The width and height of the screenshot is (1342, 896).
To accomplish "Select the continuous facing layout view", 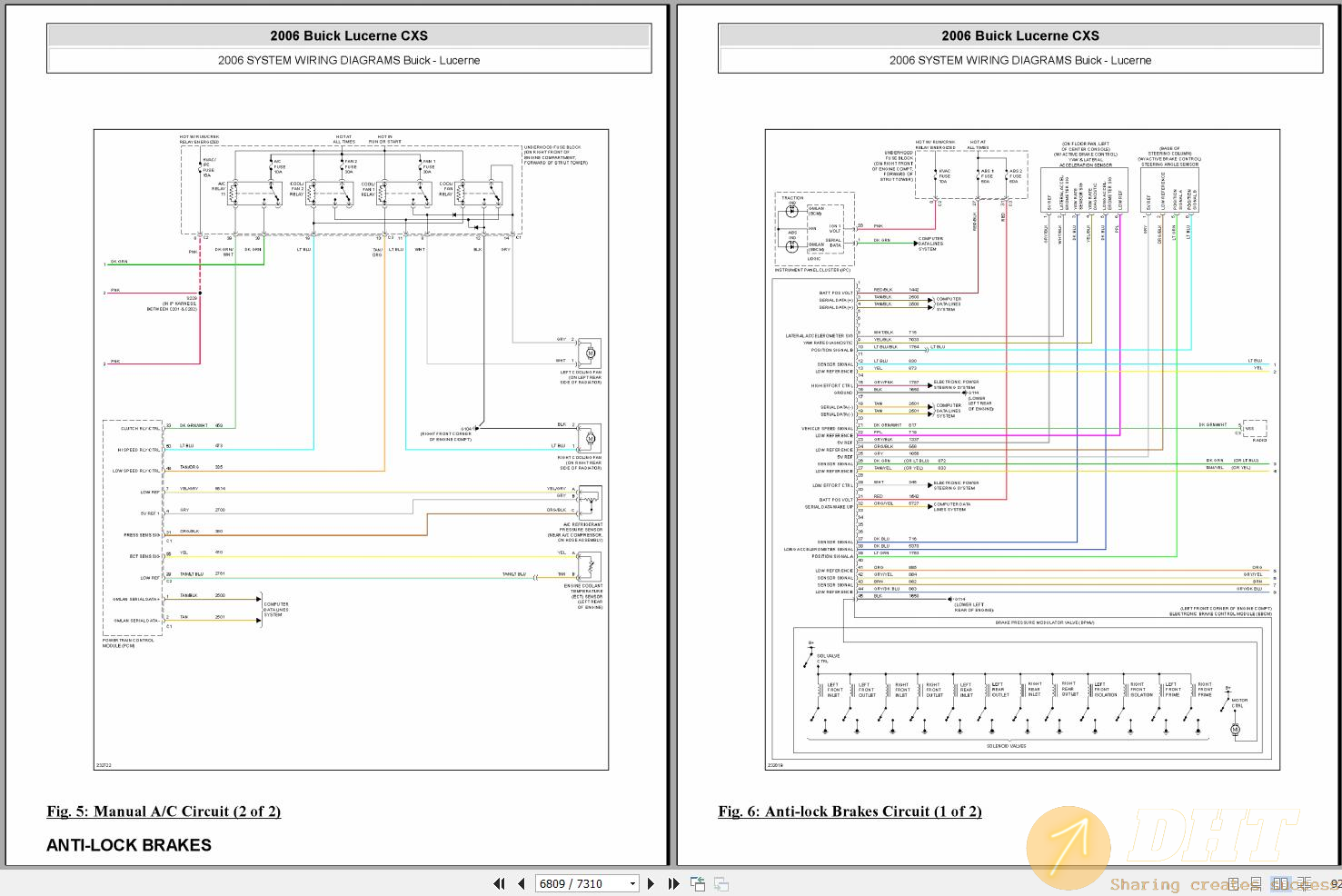I will pyautogui.click(x=1304, y=884).
